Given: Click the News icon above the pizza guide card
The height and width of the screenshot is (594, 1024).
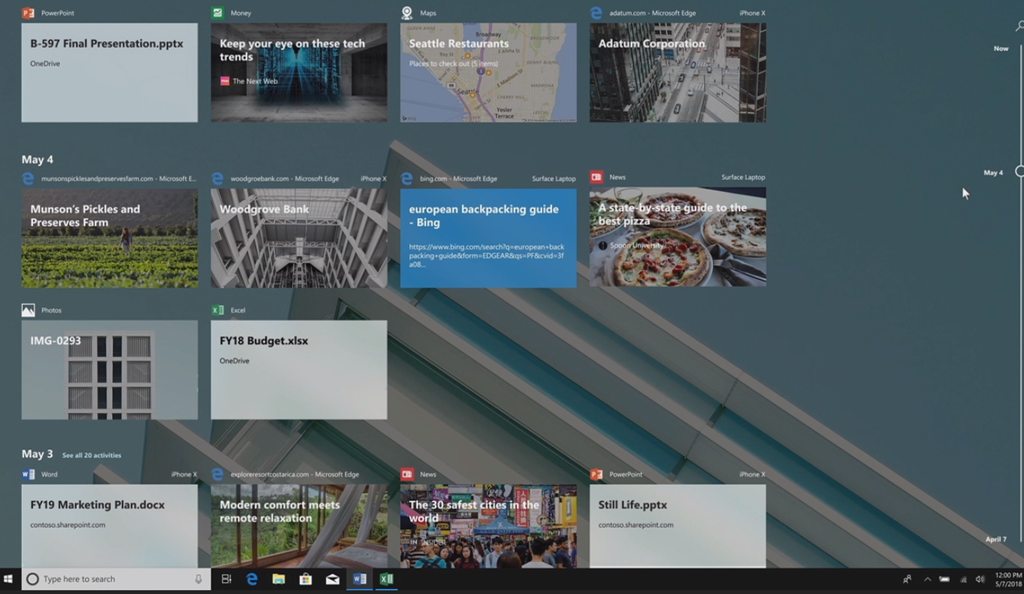Looking at the screenshot, I should [596, 177].
